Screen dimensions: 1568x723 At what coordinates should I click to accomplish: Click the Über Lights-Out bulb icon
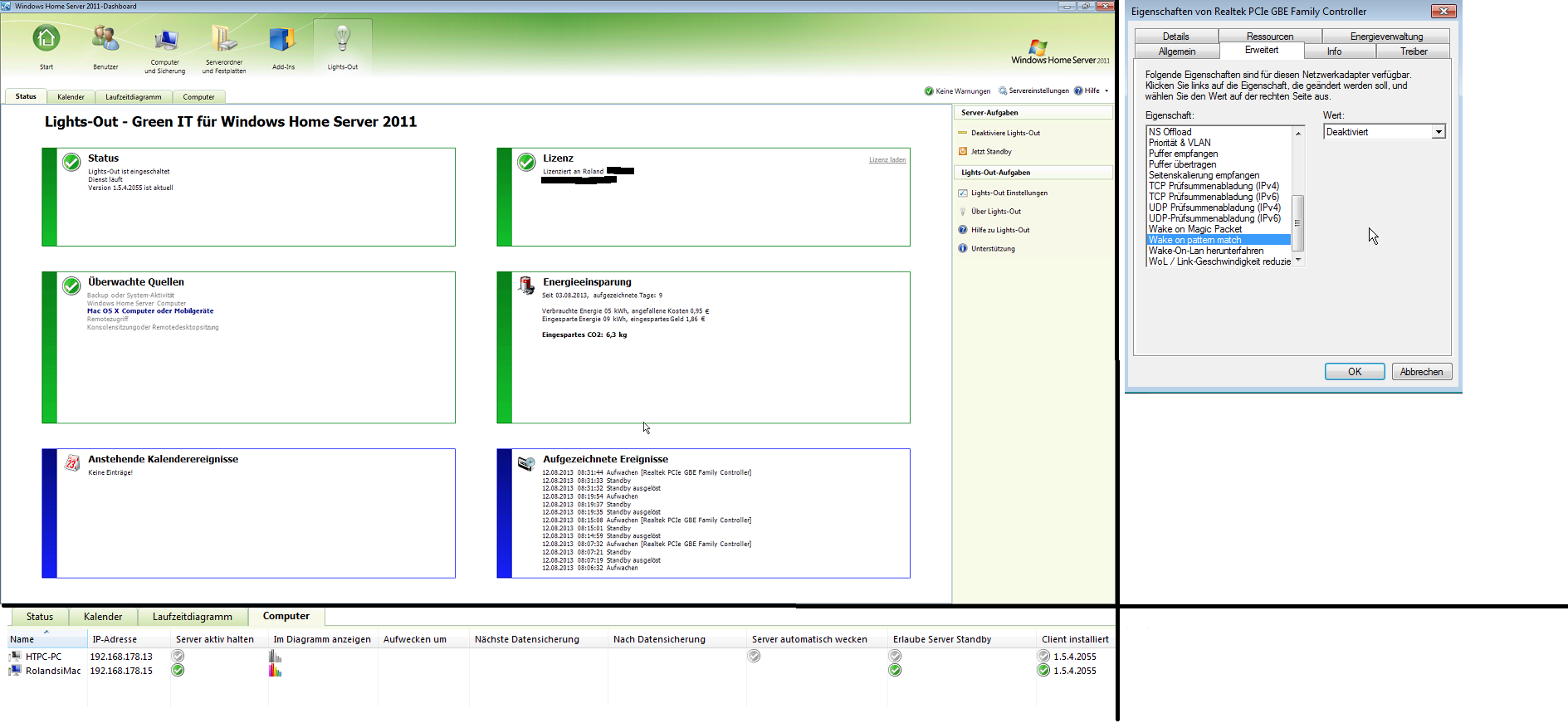pos(963,212)
